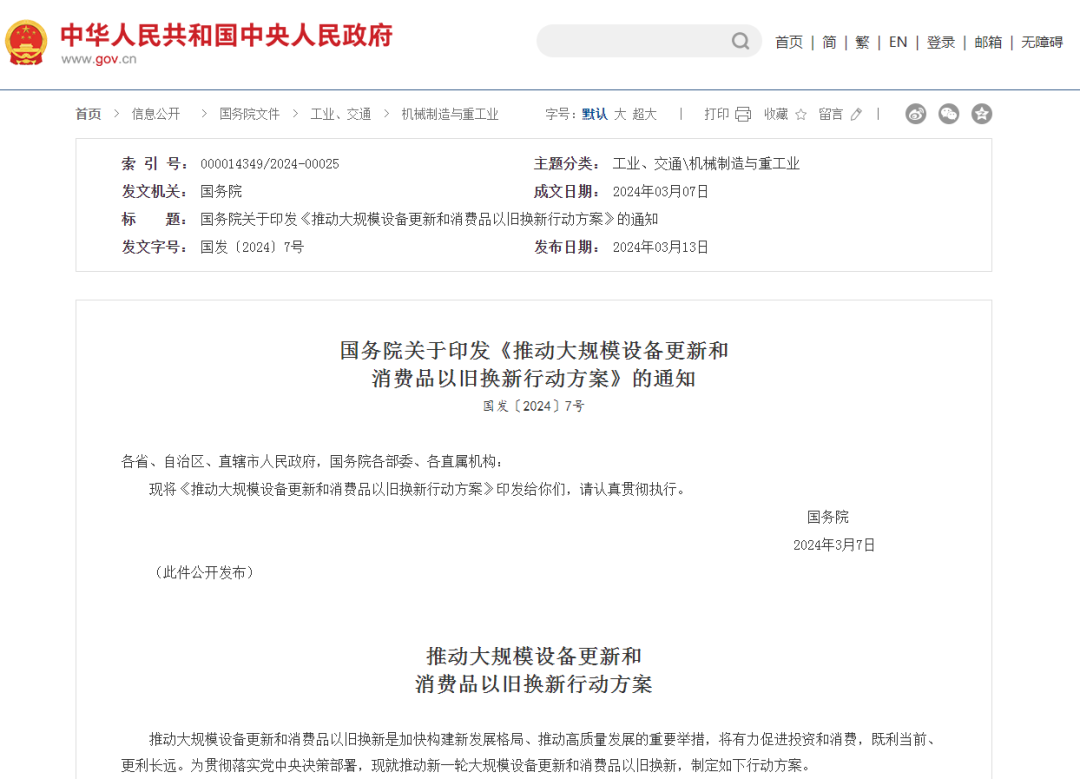Go to 国务院文件 breadcrumb
This screenshot has width=1080, height=779.
(249, 114)
